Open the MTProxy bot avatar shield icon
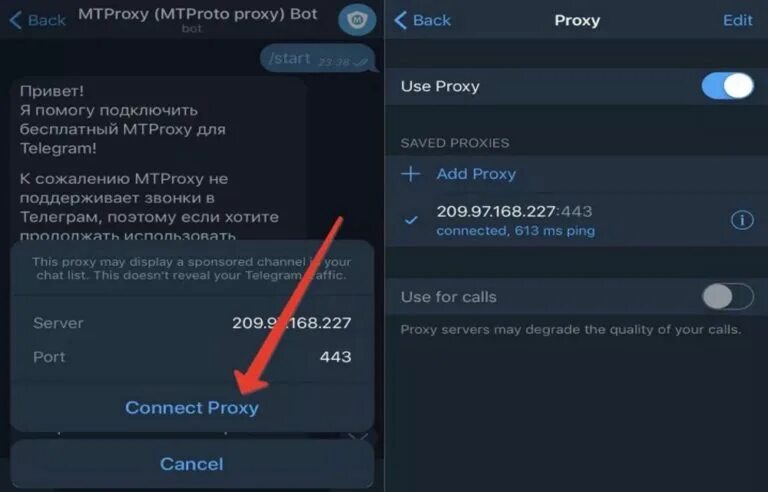The image size is (768, 492). 357,20
